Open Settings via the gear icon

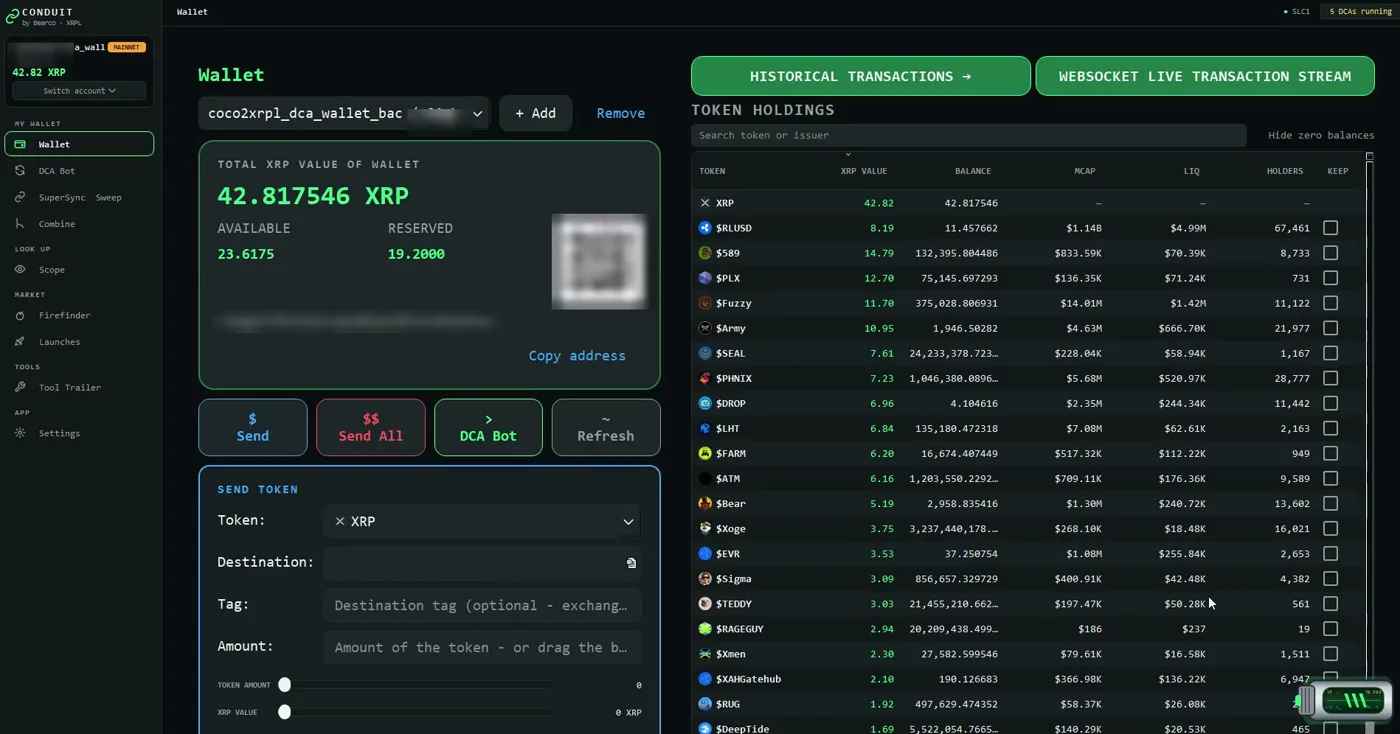tap(20, 433)
